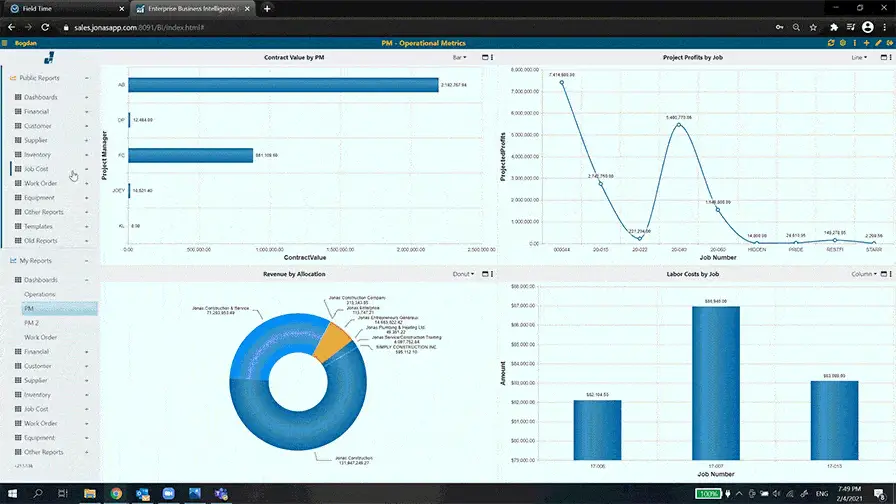Select the Operations dashboard in My Reports
The image size is (896, 504).
click(x=40, y=295)
